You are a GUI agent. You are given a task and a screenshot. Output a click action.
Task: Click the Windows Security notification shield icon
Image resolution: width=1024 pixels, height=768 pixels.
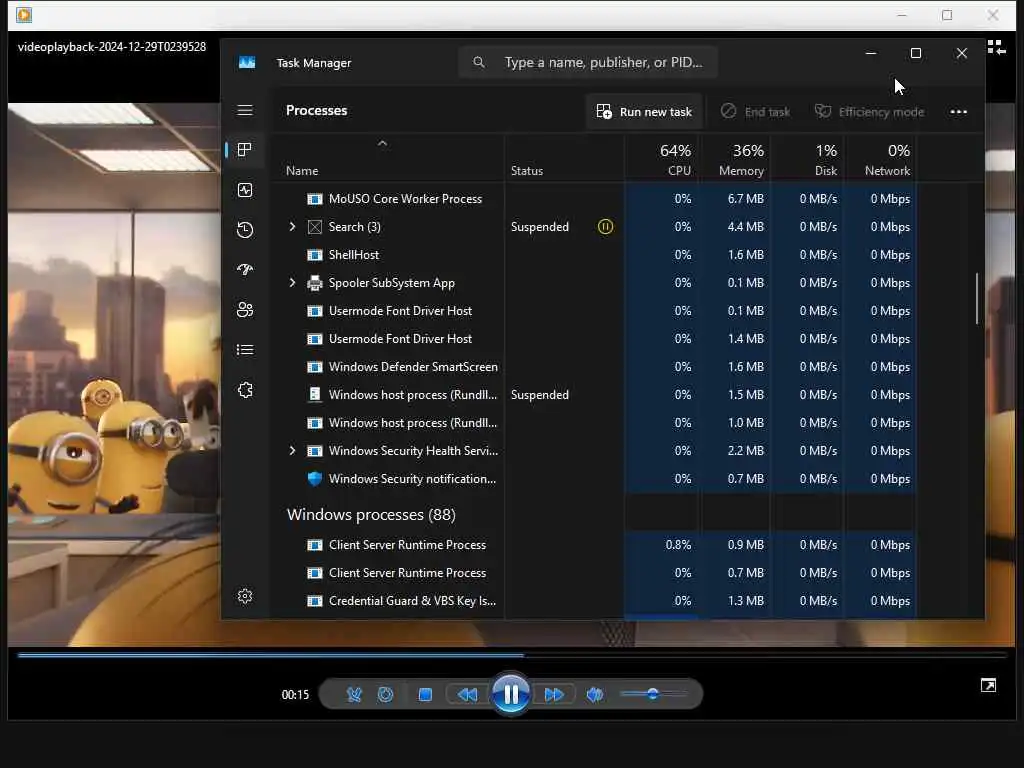click(315, 479)
